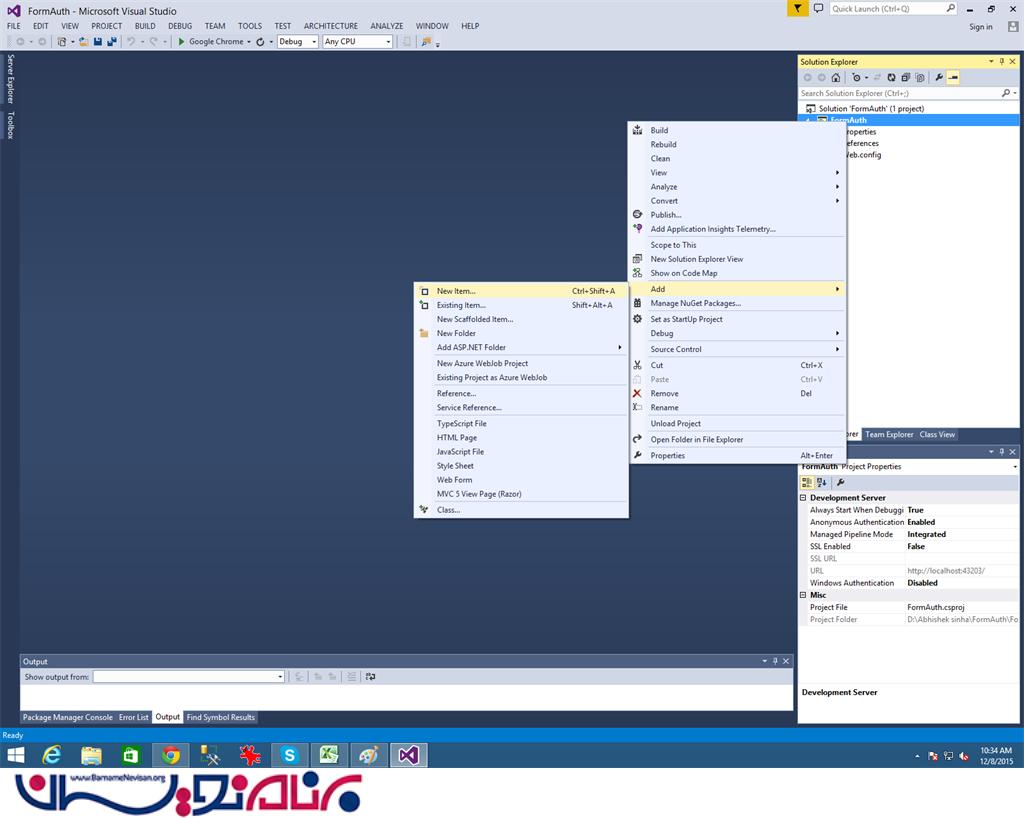Open Internet Explorer from the taskbar
The height and width of the screenshot is (818, 1024).
[52, 755]
